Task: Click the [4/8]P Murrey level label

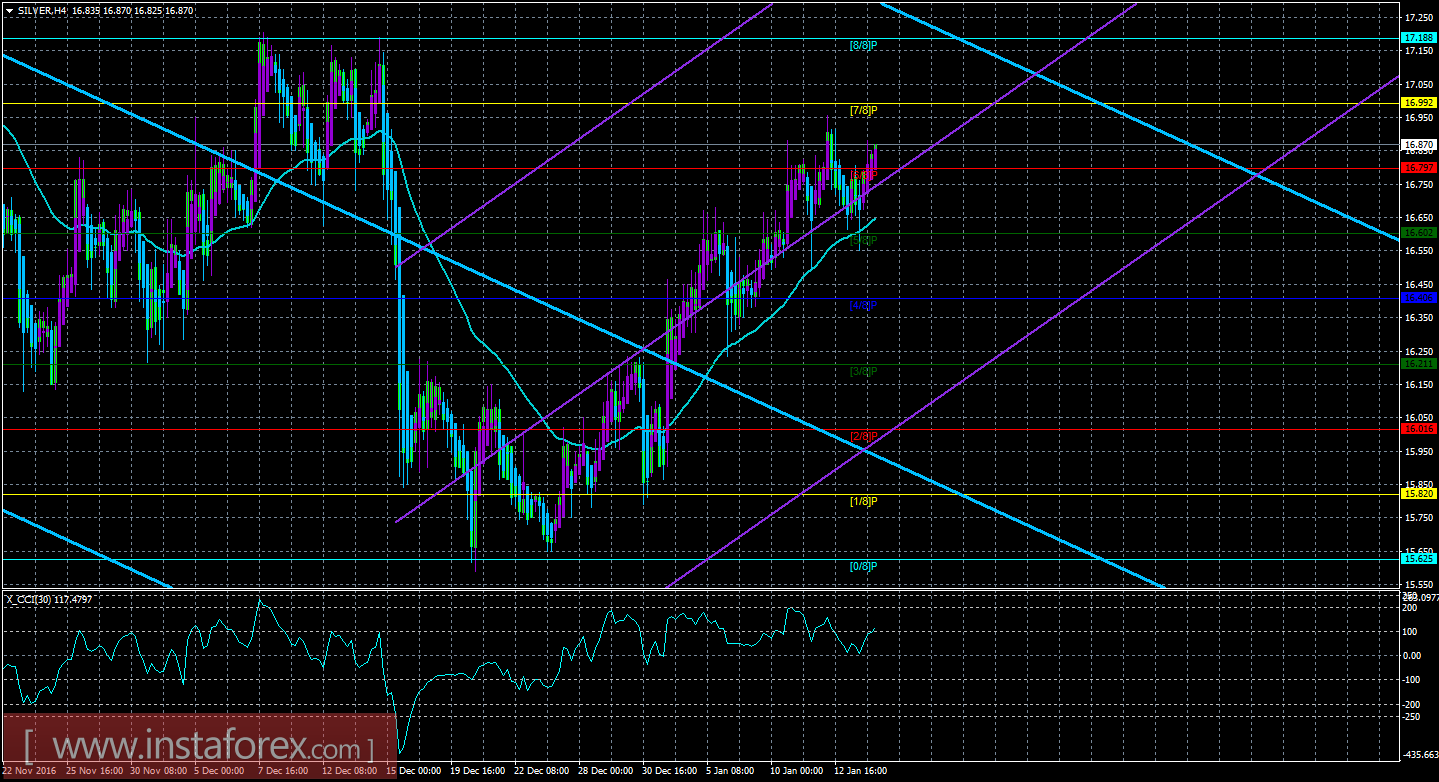Action: 863,305
